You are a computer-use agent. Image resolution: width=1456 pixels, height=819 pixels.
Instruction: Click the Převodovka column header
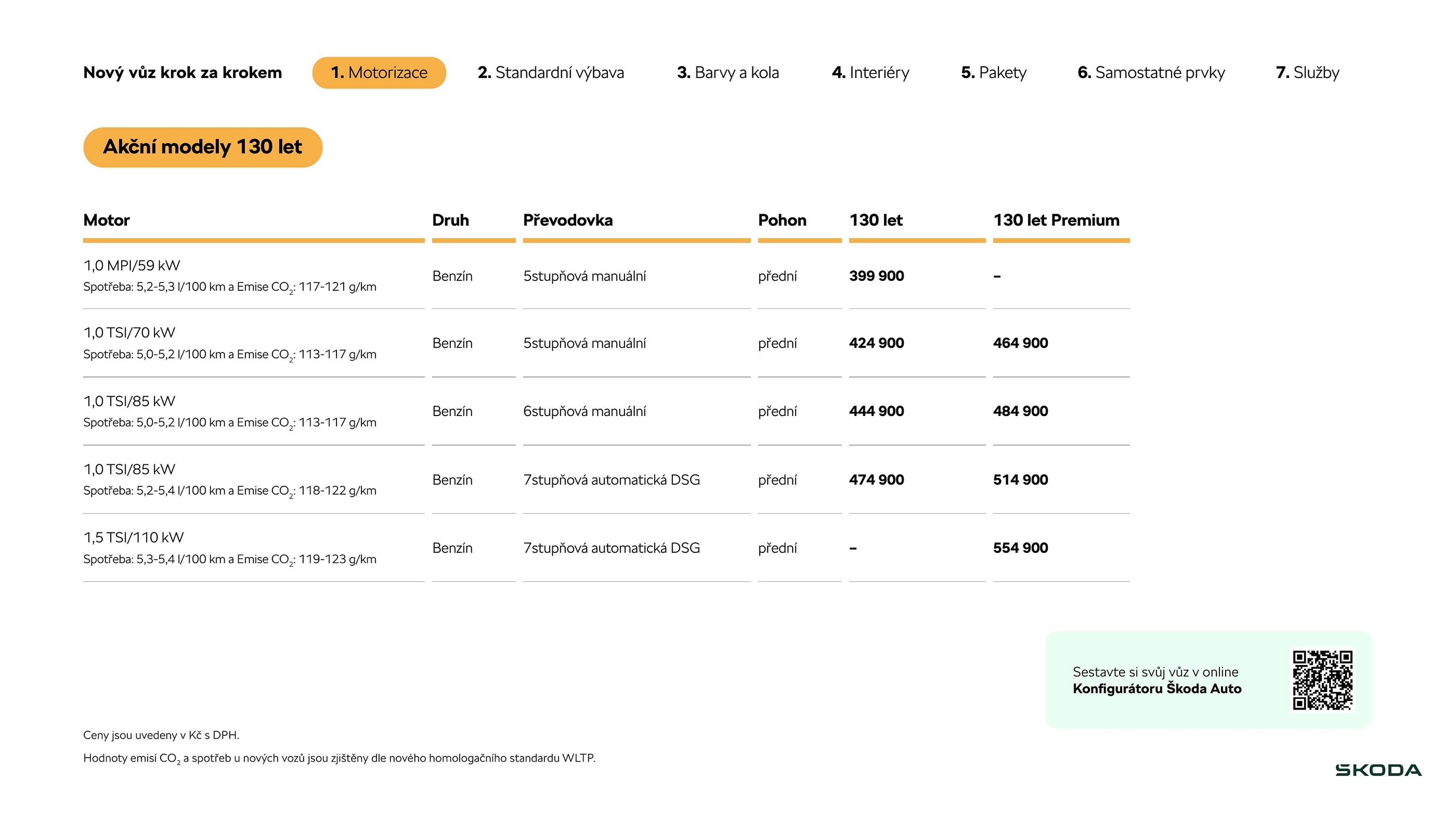pos(567,220)
